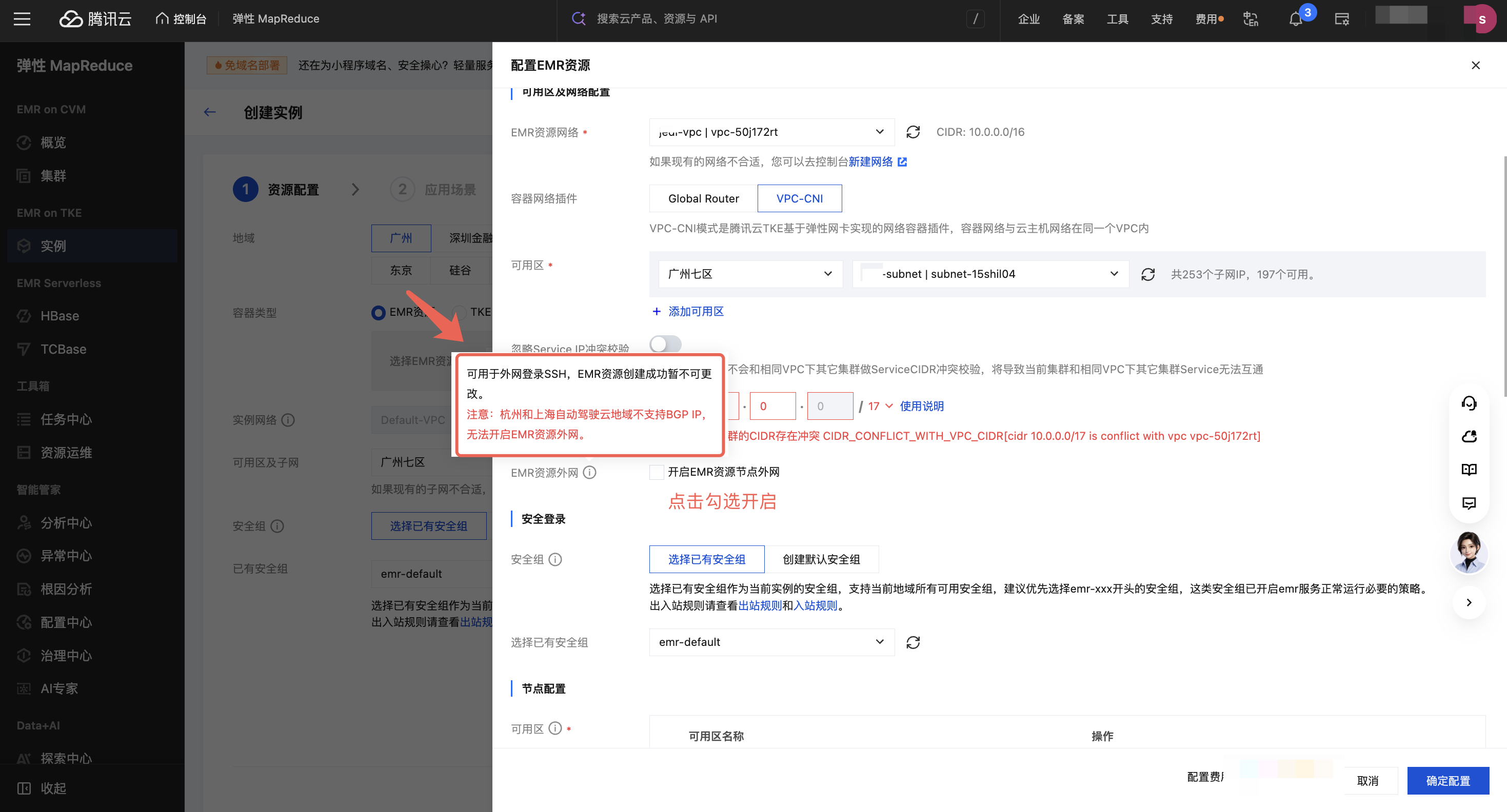This screenshot has width=1507, height=812.
Task: Refresh the EMR资源网络 VPC list
Action: point(913,132)
